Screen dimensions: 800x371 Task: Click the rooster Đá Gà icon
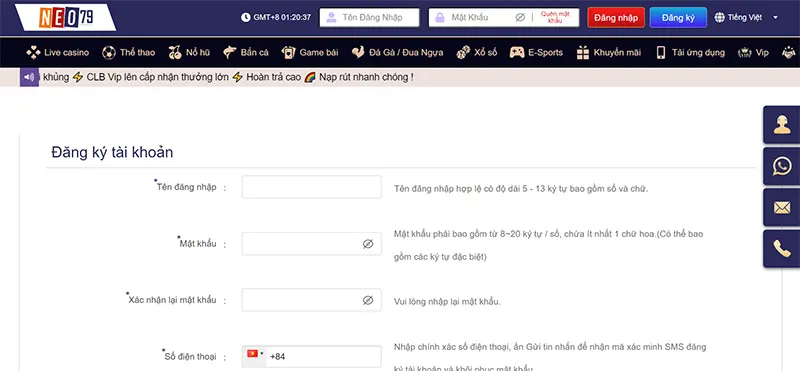[358, 53]
